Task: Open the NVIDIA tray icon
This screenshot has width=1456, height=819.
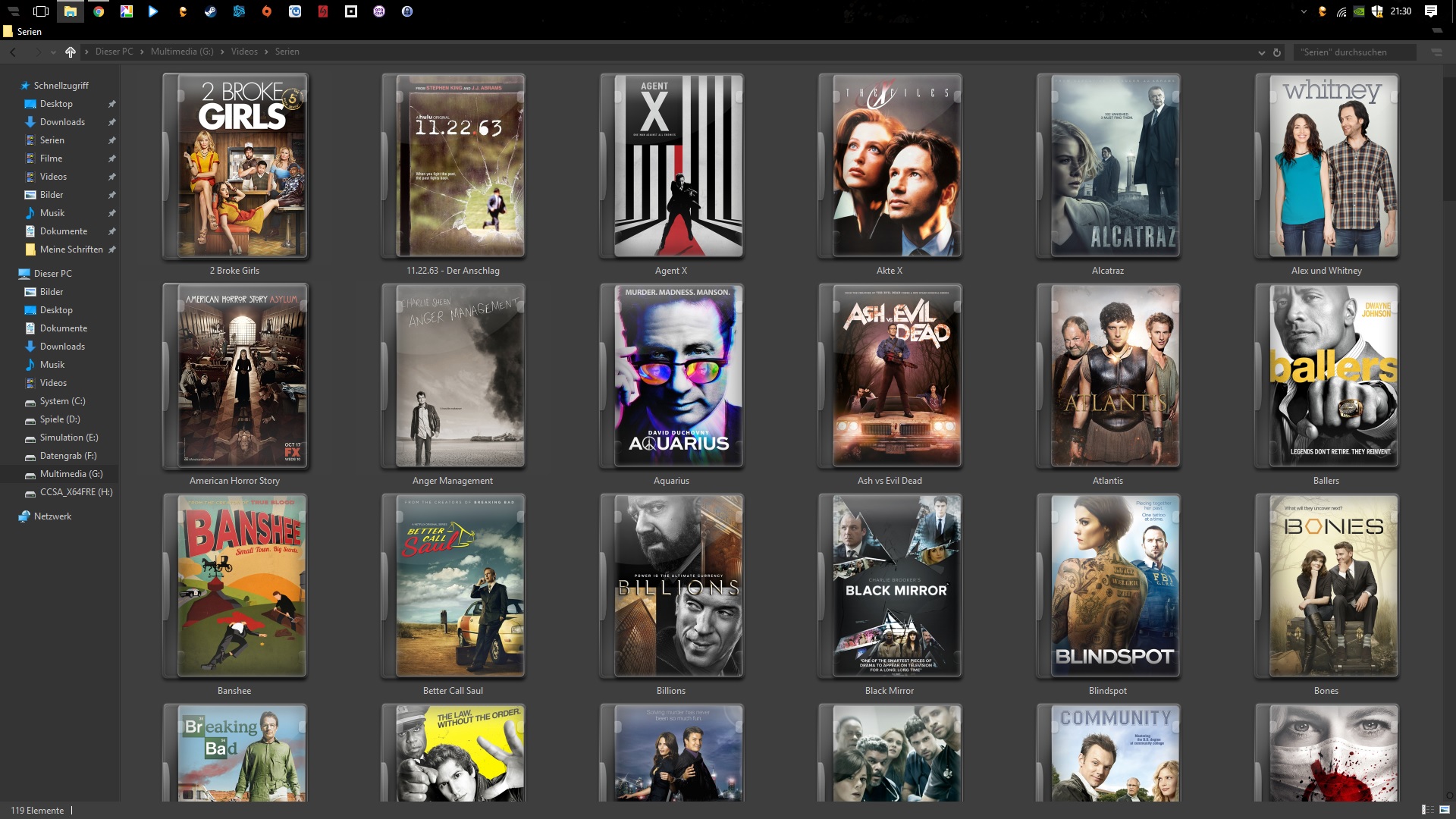Action: (1360, 11)
